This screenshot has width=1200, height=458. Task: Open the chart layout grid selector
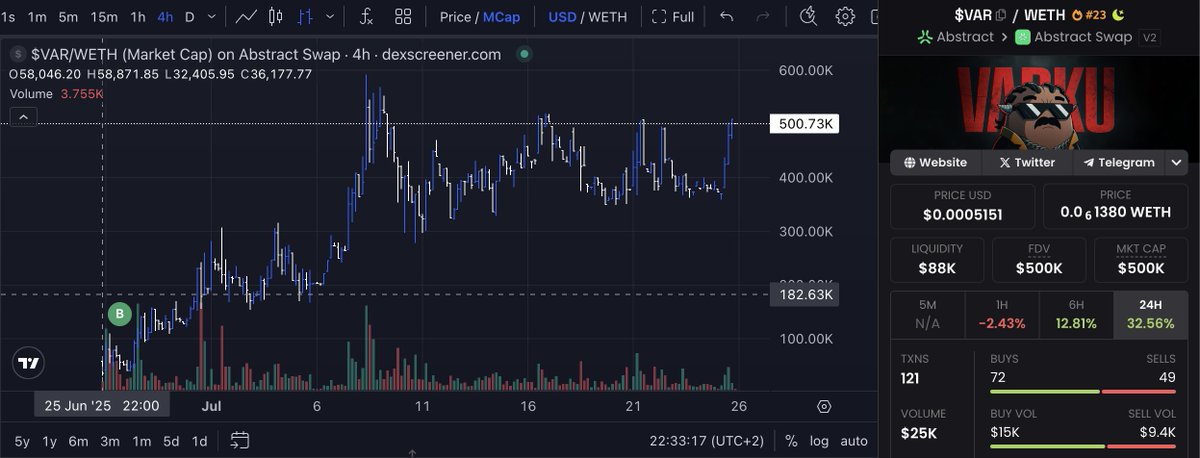point(403,16)
